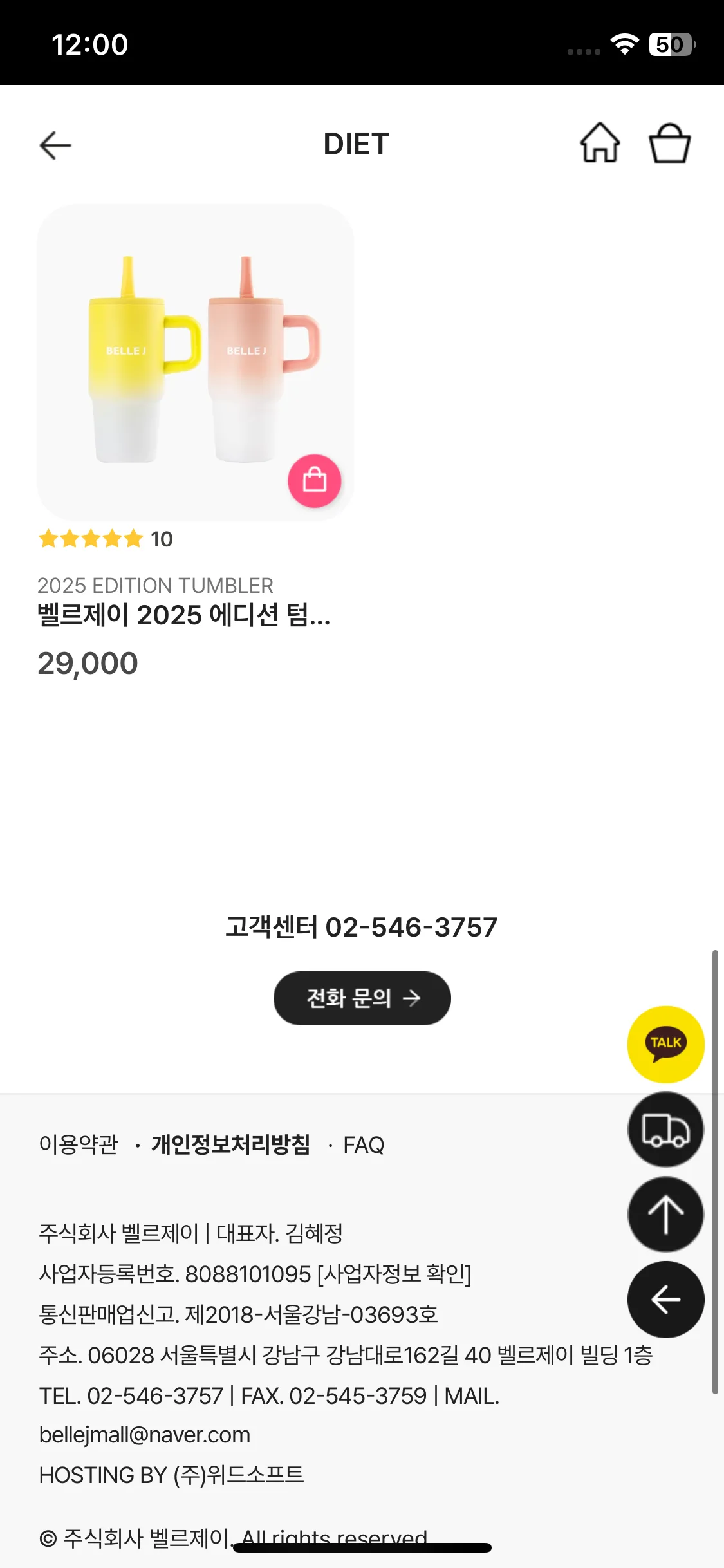The width and height of the screenshot is (724, 1568).
Task: Tap the 29,000 price text
Action: [x=88, y=664]
